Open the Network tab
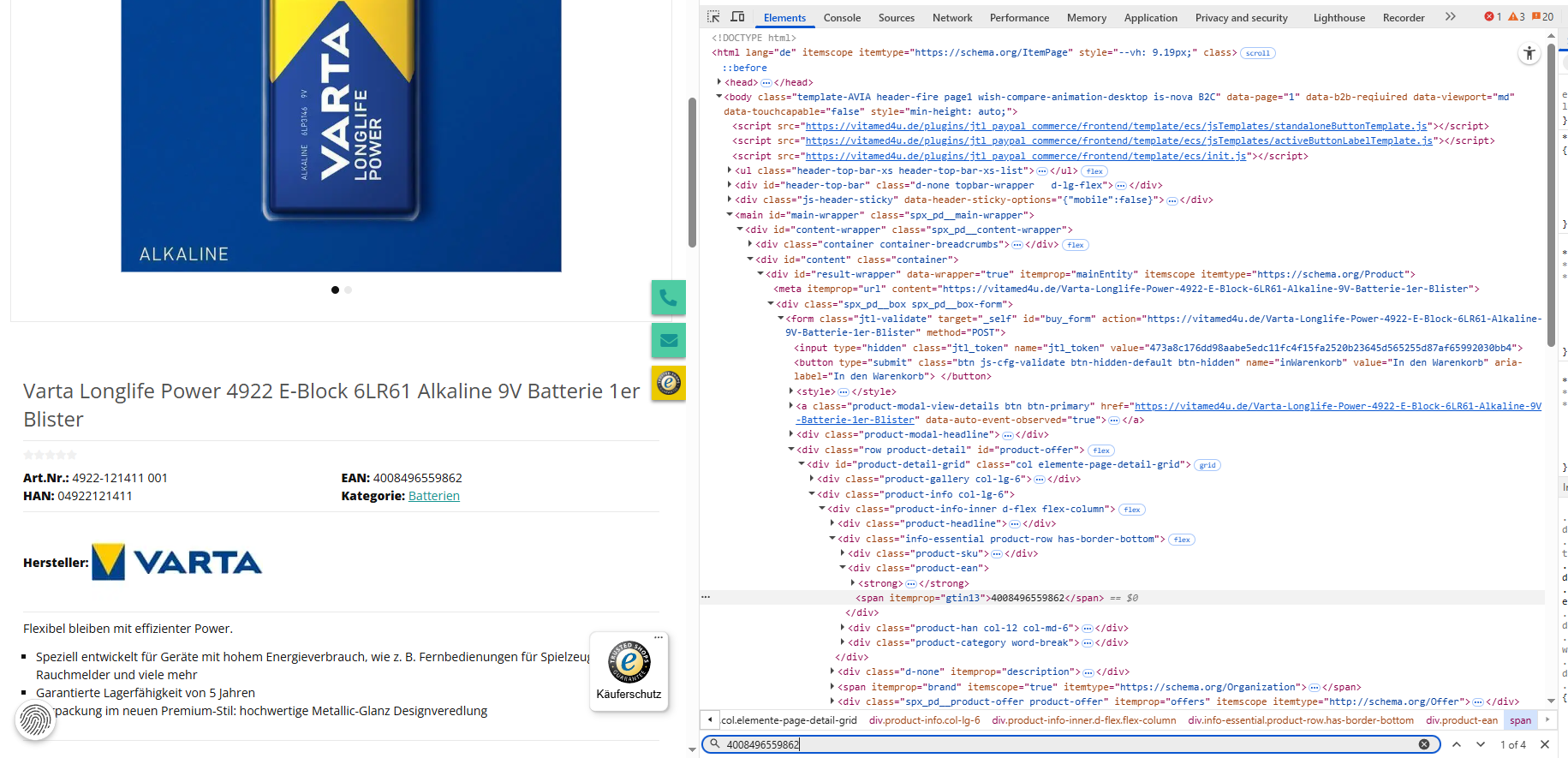1568x758 pixels. click(x=952, y=17)
